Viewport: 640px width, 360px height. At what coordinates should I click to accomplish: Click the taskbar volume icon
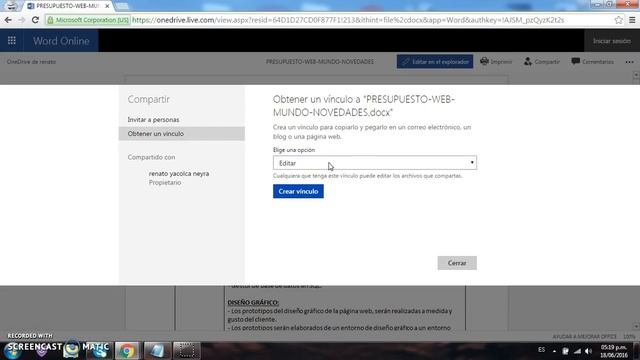[x=588, y=351]
